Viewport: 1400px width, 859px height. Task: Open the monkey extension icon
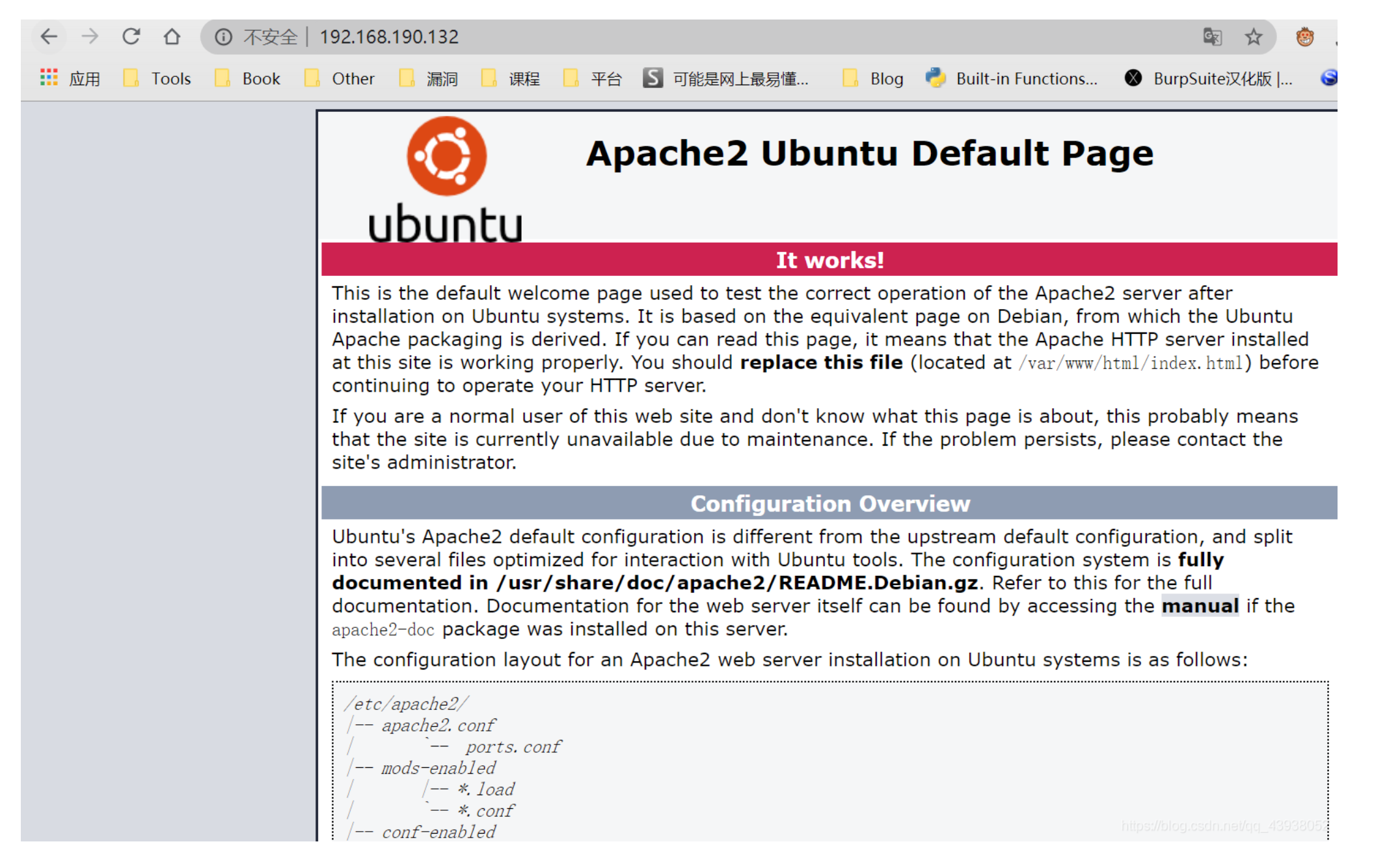coord(1304,37)
